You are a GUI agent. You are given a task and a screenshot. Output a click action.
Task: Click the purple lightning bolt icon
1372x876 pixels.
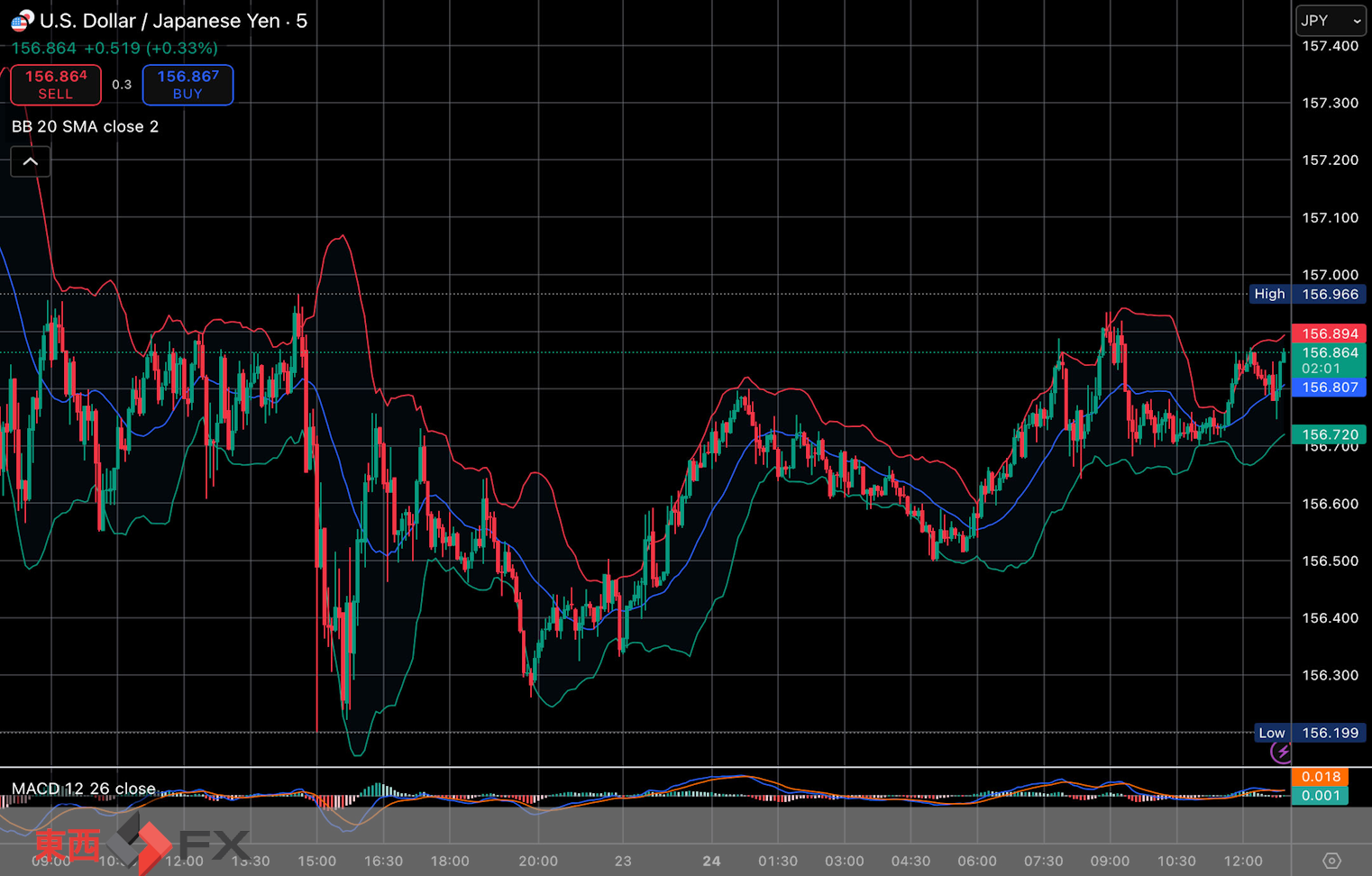pos(1281,752)
